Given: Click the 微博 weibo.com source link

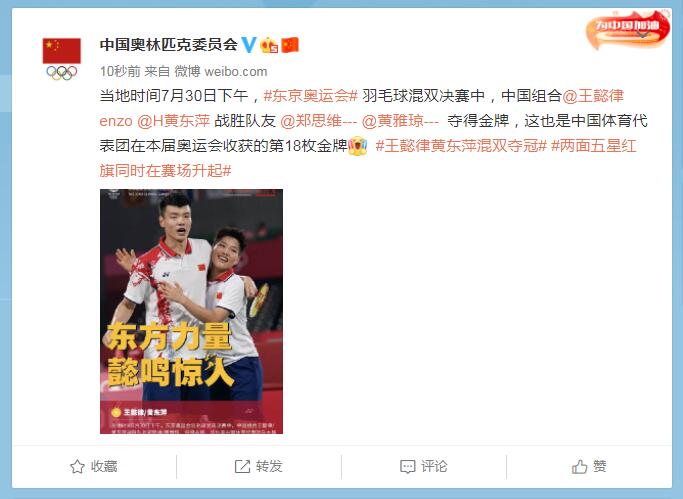Looking at the screenshot, I should click(x=221, y=71).
